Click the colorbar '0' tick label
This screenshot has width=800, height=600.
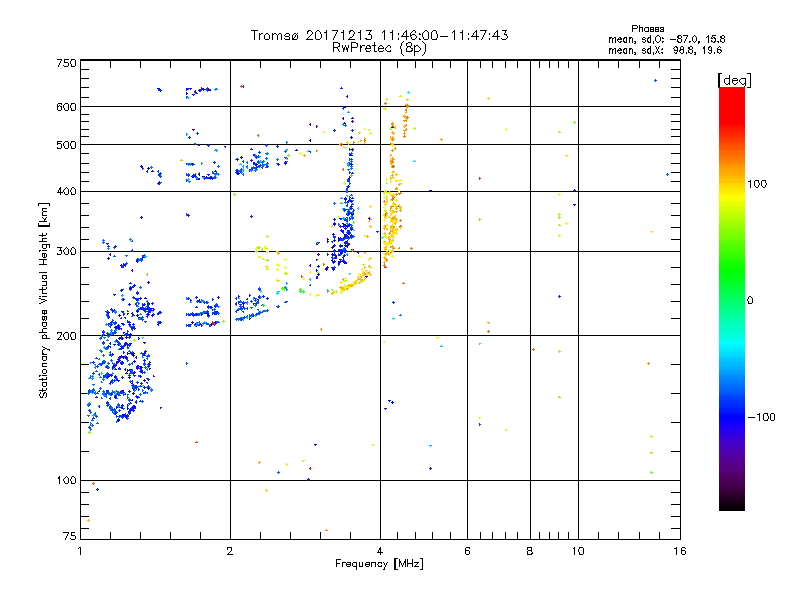point(750,301)
